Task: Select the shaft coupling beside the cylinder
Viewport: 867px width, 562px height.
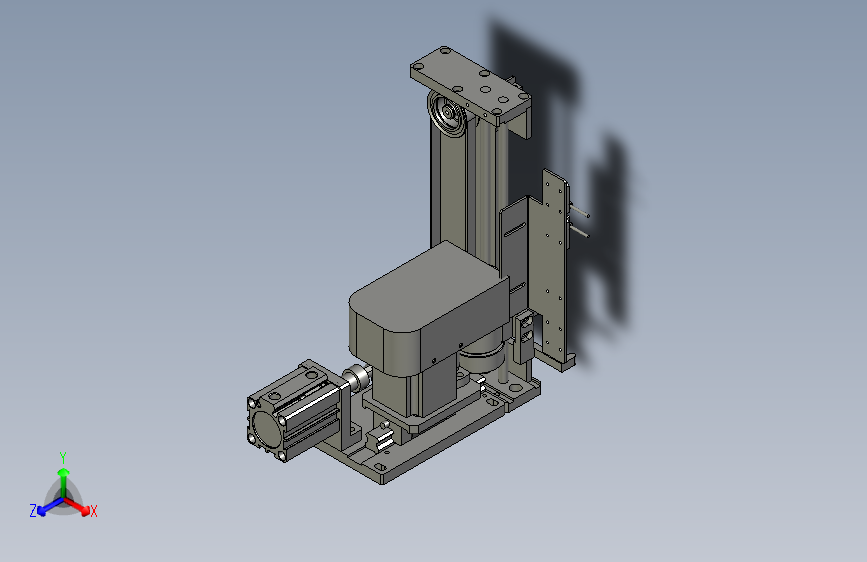Action: [357, 377]
